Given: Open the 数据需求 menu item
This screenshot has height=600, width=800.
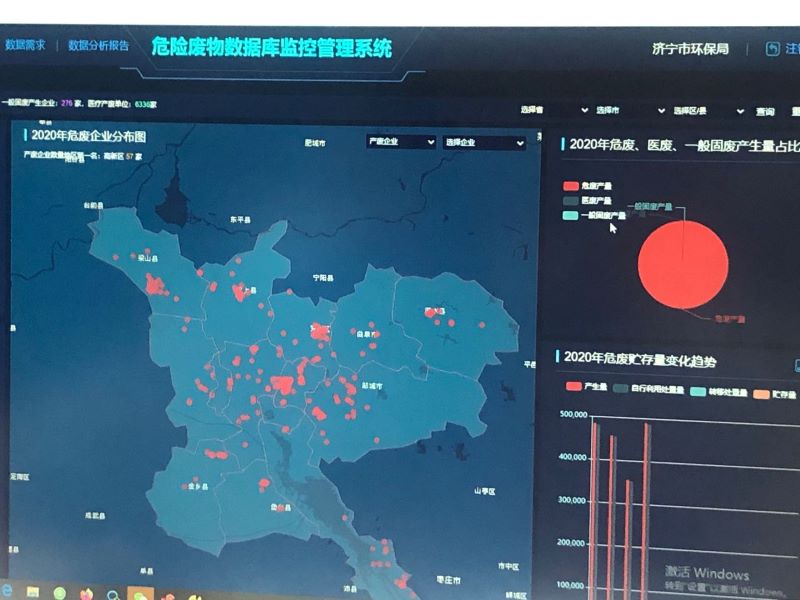Looking at the screenshot, I should pos(26,45).
